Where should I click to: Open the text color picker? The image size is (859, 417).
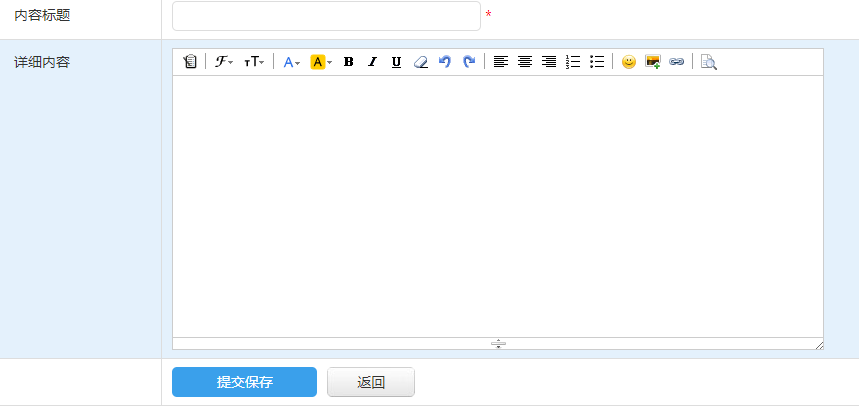click(x=291, y=62)
